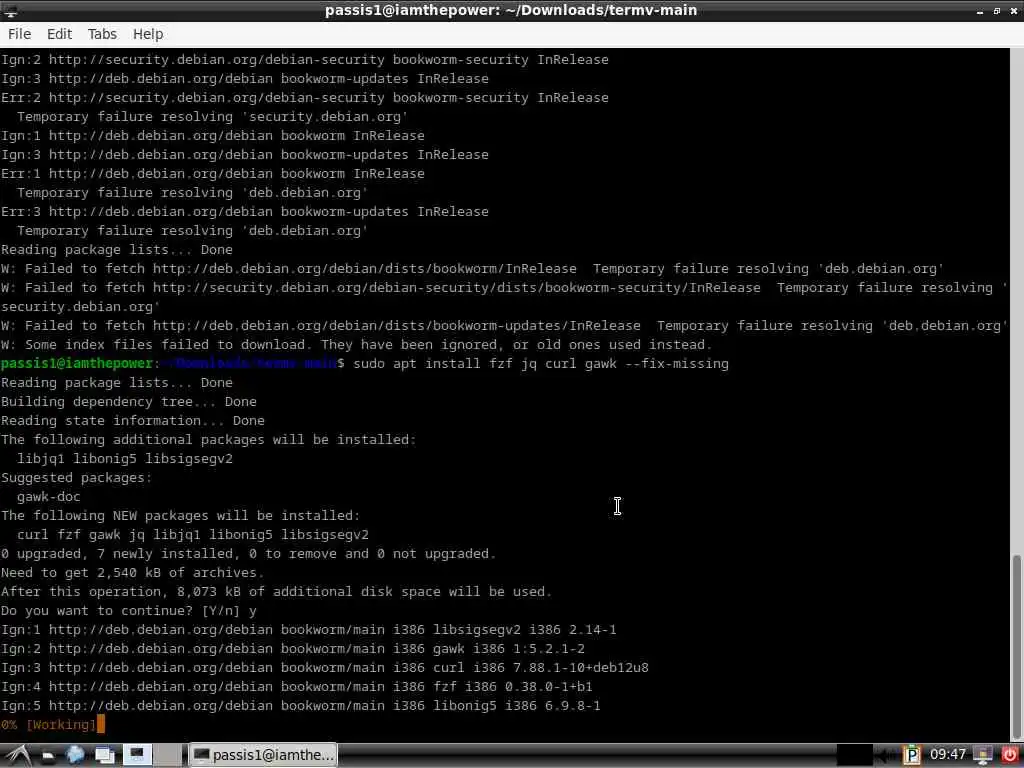Click the red power logout icon
The height and width of the screenshot is (768, 1024).
[x=1010, y=756]
